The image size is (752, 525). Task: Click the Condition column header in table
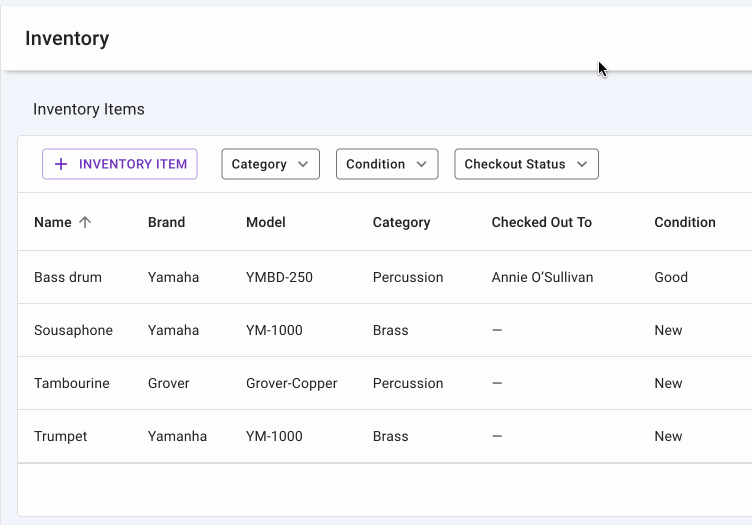tap(685, 222)
